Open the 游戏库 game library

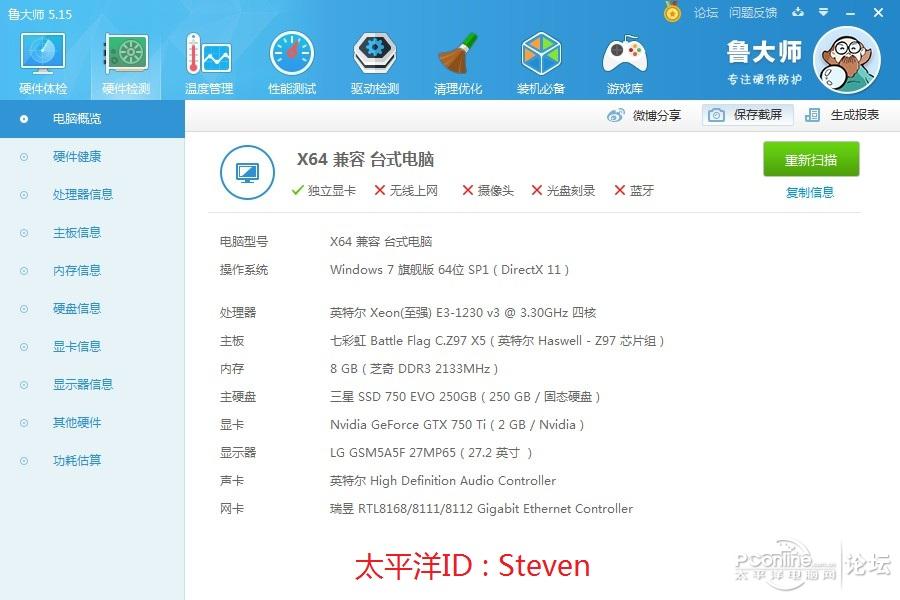click(625, 63)
